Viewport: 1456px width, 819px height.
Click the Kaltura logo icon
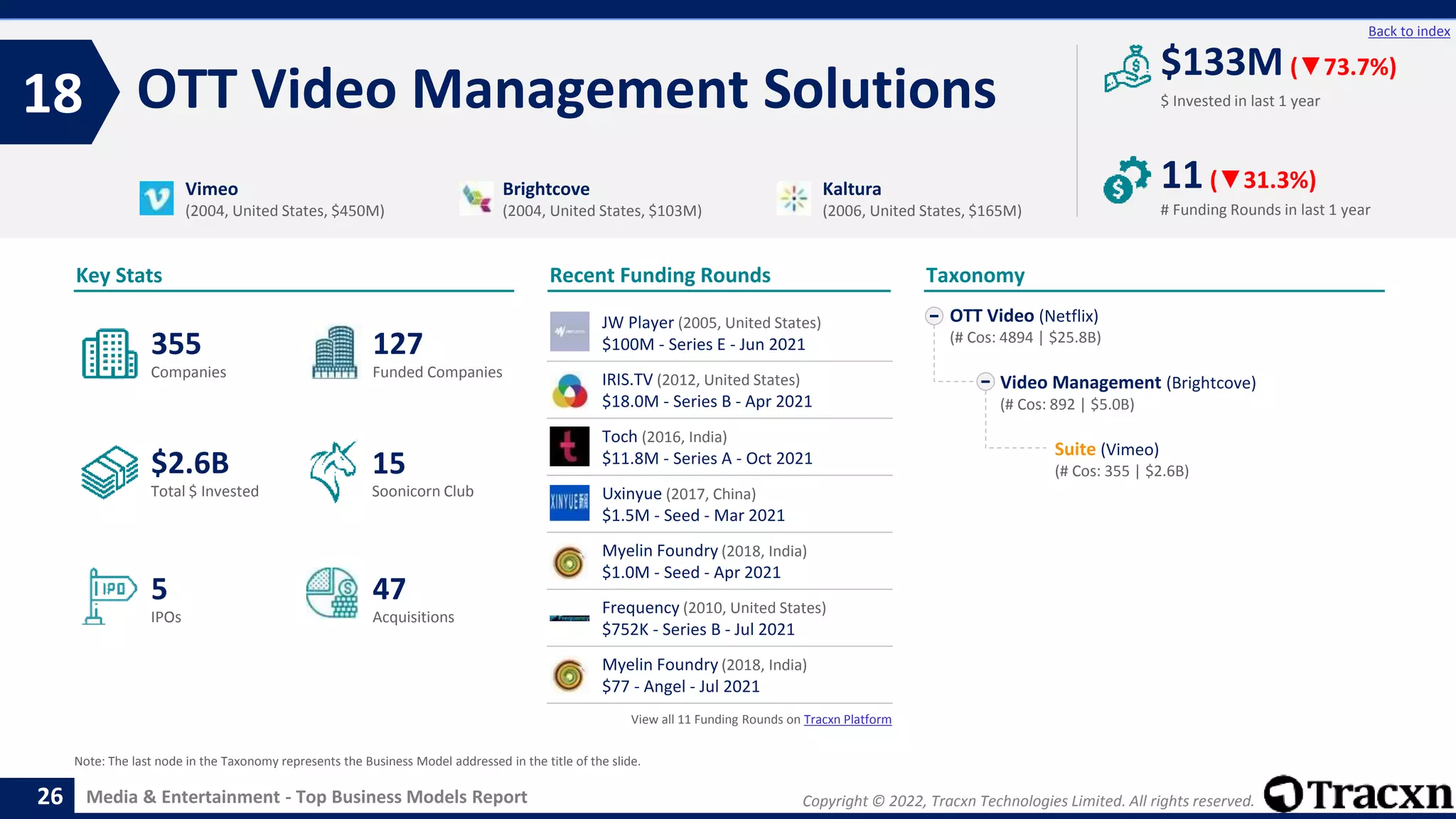coord(793,198)
